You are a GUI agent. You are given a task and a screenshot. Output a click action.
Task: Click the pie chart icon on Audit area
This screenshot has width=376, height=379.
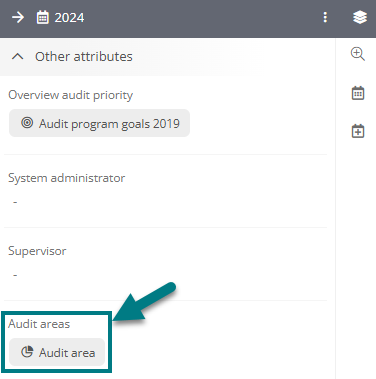click(27, 352)
